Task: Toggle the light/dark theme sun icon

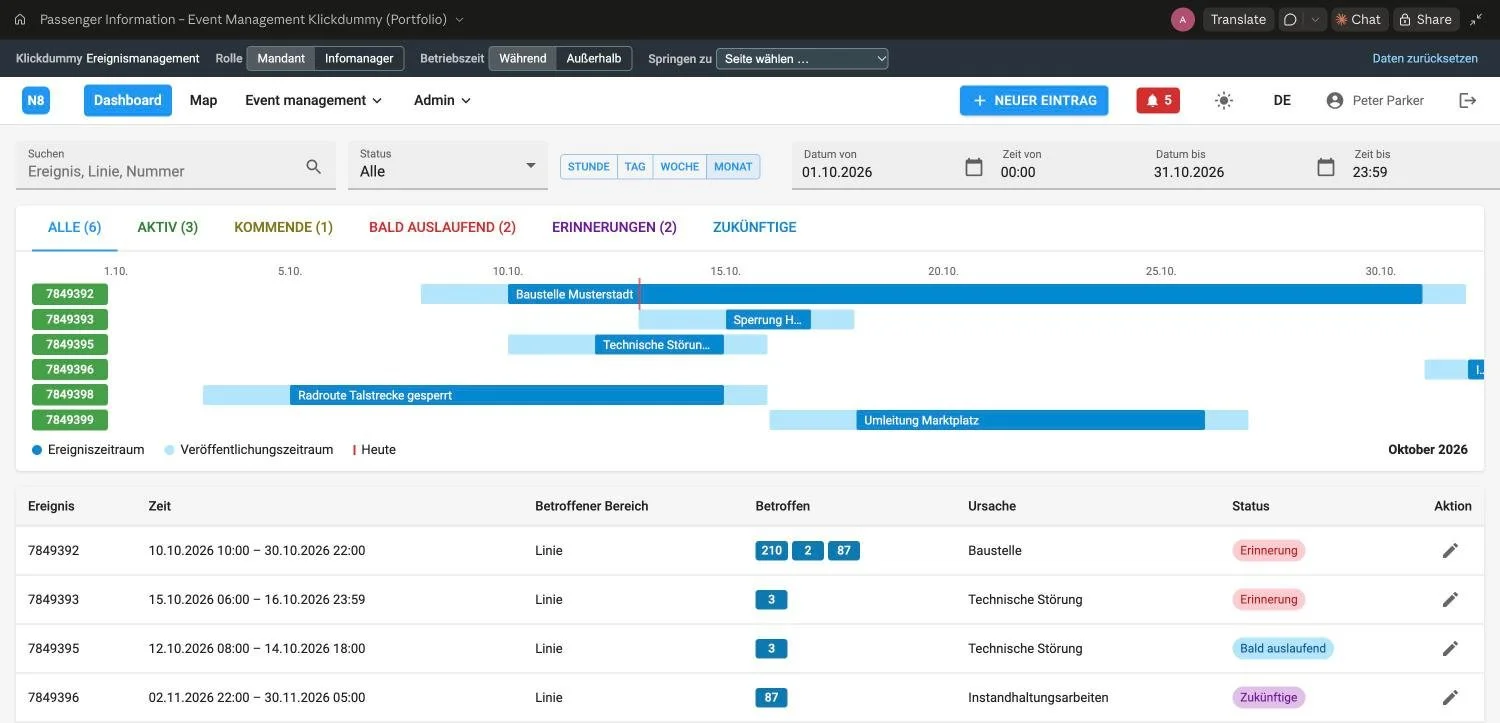Action: [1224, 100]
